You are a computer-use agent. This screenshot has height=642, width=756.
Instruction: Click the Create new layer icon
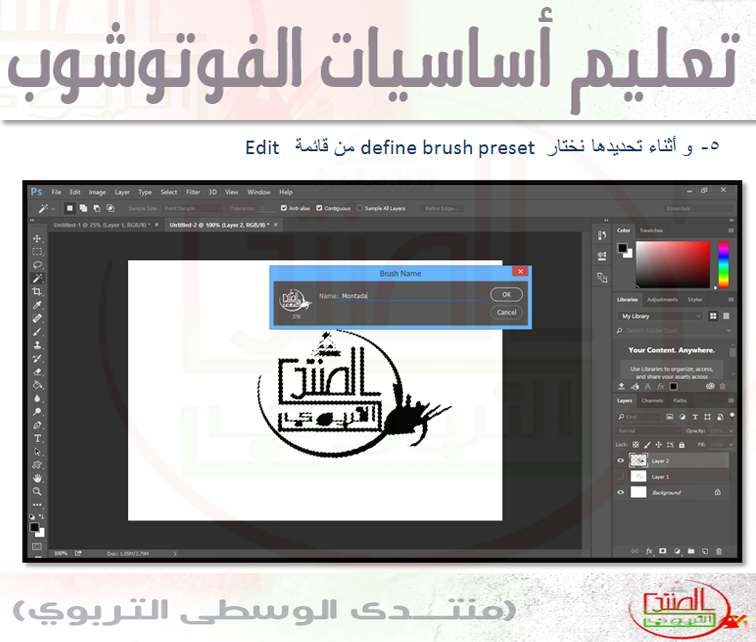705,551
